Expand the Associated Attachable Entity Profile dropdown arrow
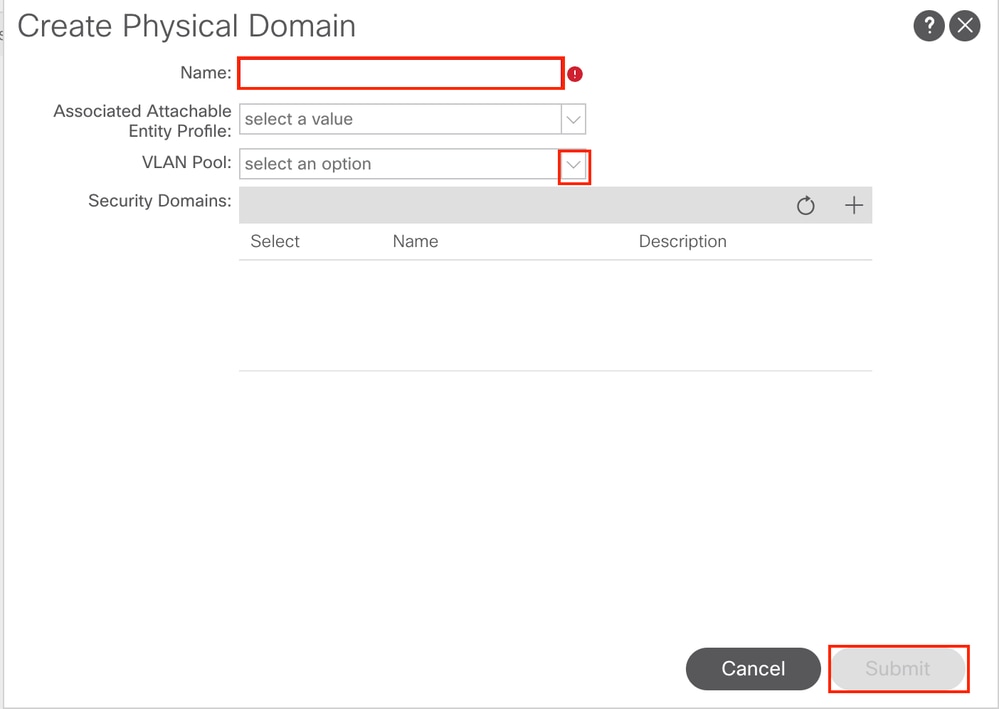This screenshot has height=709, width=999. (x=573, y=119)
